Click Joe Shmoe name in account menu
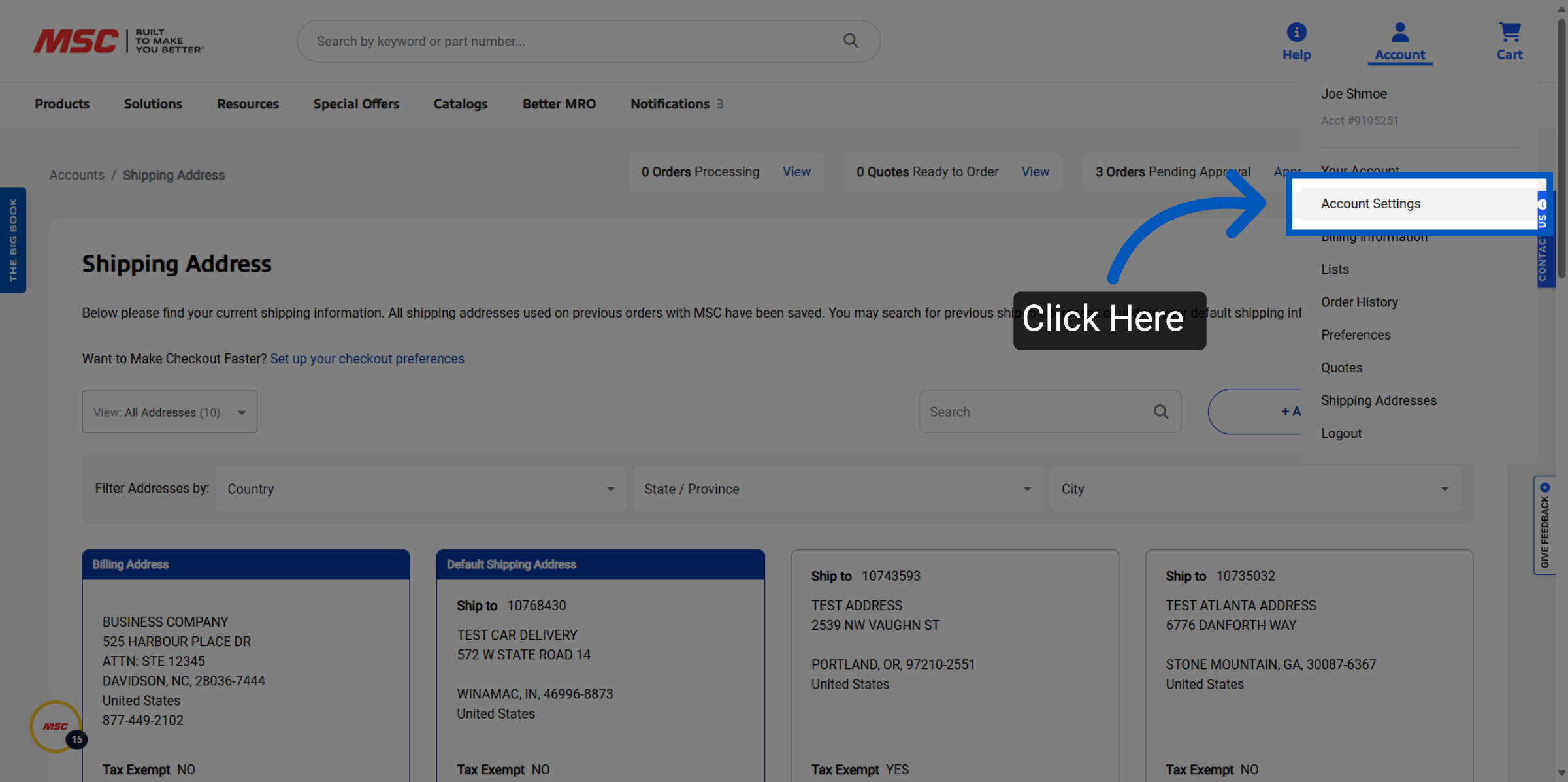 (x=1354, y=94)
